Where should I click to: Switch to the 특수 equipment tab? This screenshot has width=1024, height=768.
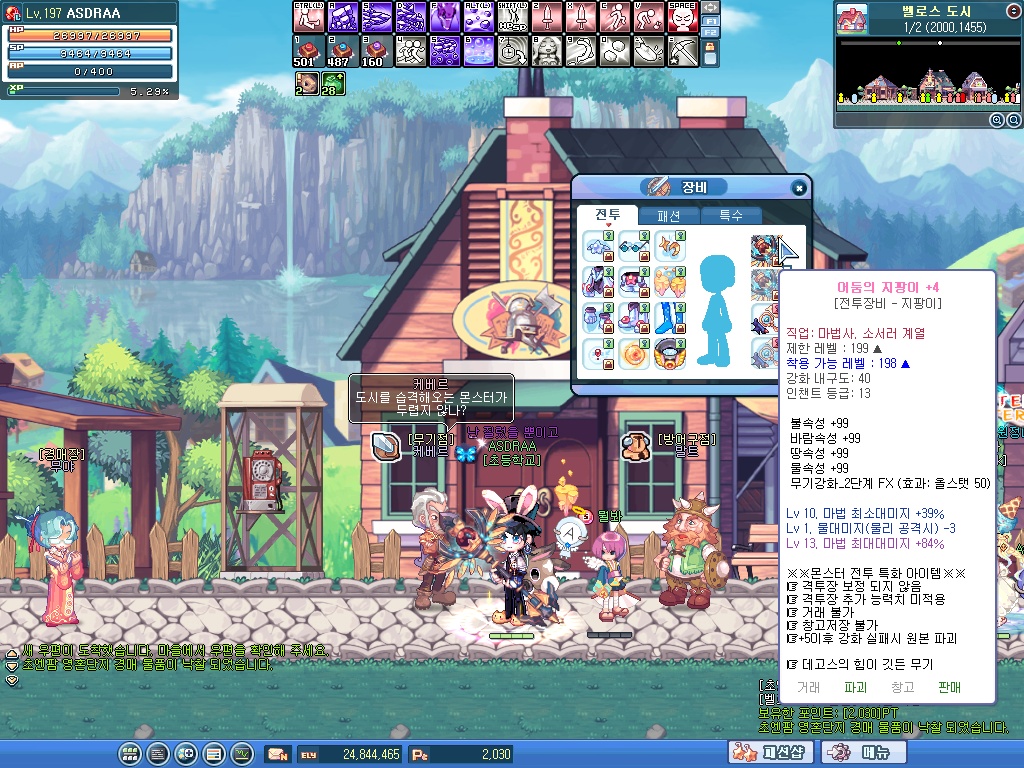[731, 216]
